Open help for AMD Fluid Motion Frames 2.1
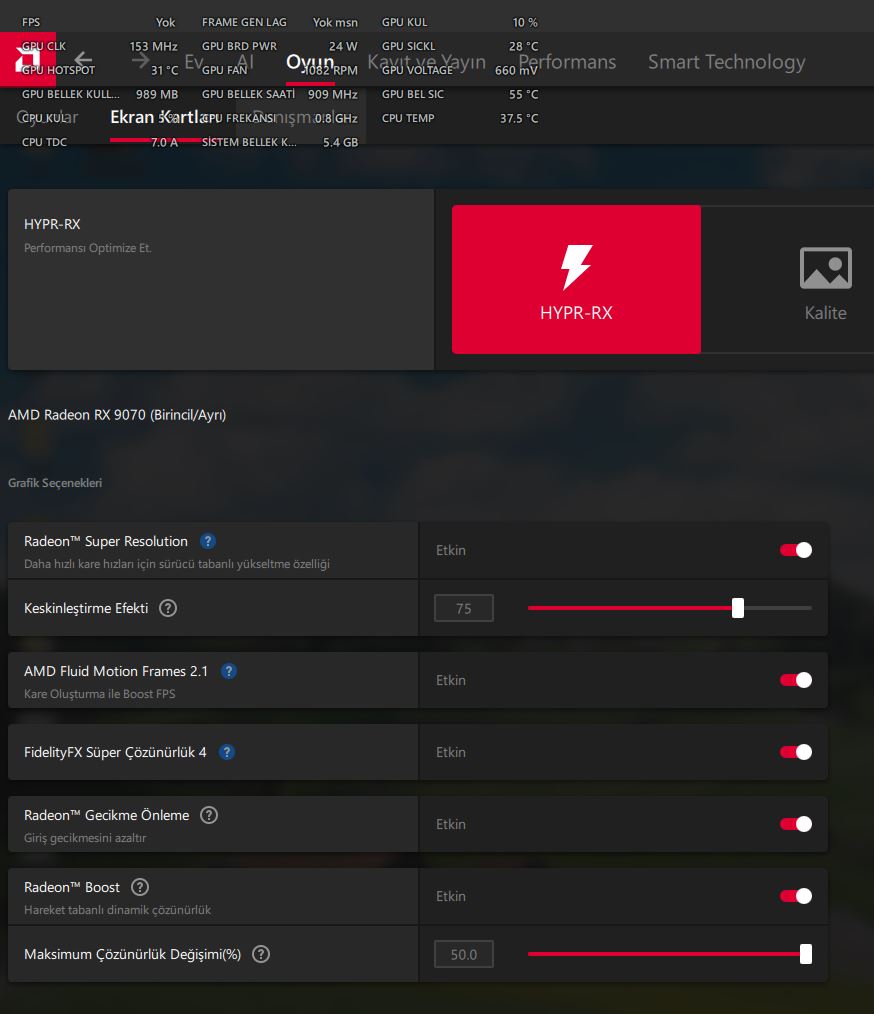The width and height of the screenshot is (874, 1014). pos(229,671)
